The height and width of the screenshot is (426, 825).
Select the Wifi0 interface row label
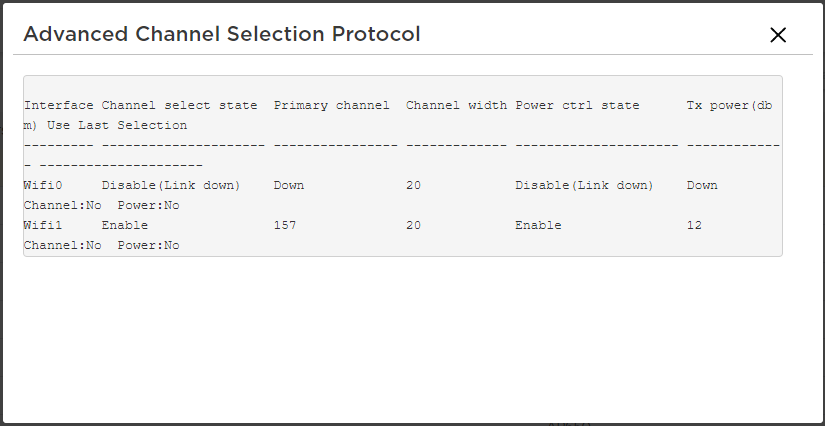point(43,186)
